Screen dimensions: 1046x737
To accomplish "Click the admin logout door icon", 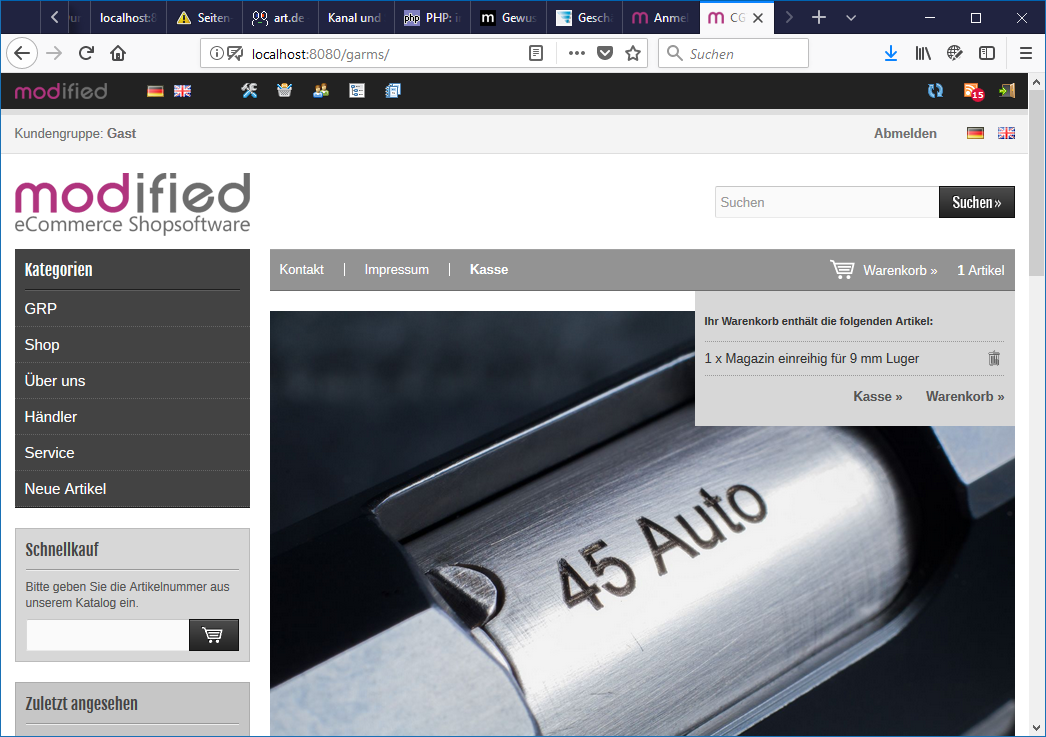I will [x=1007, y=91].
